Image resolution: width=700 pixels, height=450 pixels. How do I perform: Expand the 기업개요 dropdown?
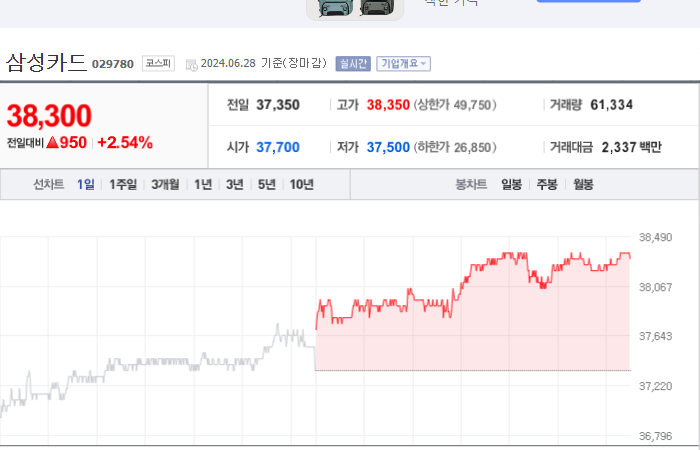[404, 64]
